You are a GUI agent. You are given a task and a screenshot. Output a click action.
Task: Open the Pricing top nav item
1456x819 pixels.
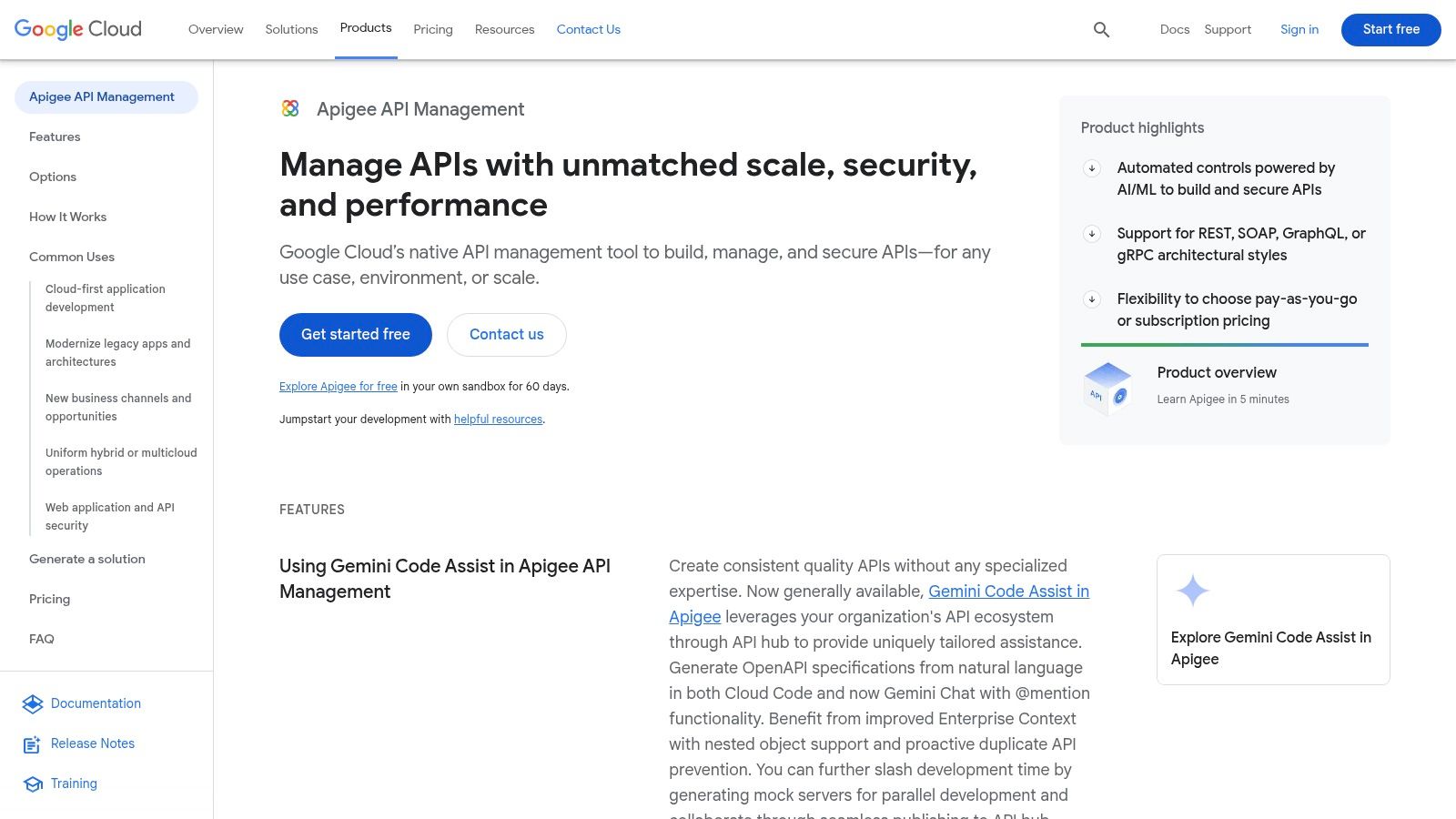433,29
